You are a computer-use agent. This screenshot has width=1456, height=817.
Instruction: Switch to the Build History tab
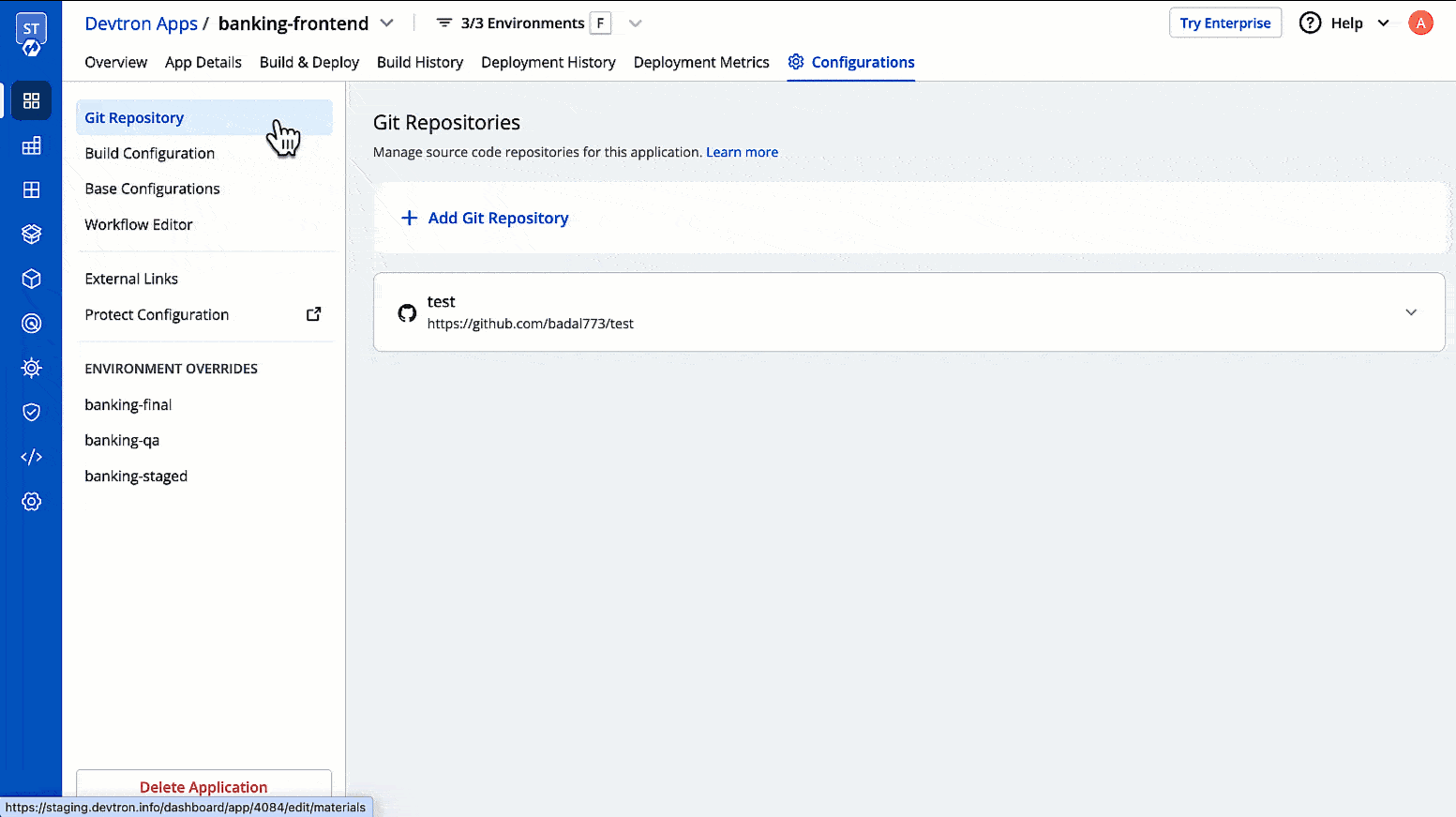419,62
